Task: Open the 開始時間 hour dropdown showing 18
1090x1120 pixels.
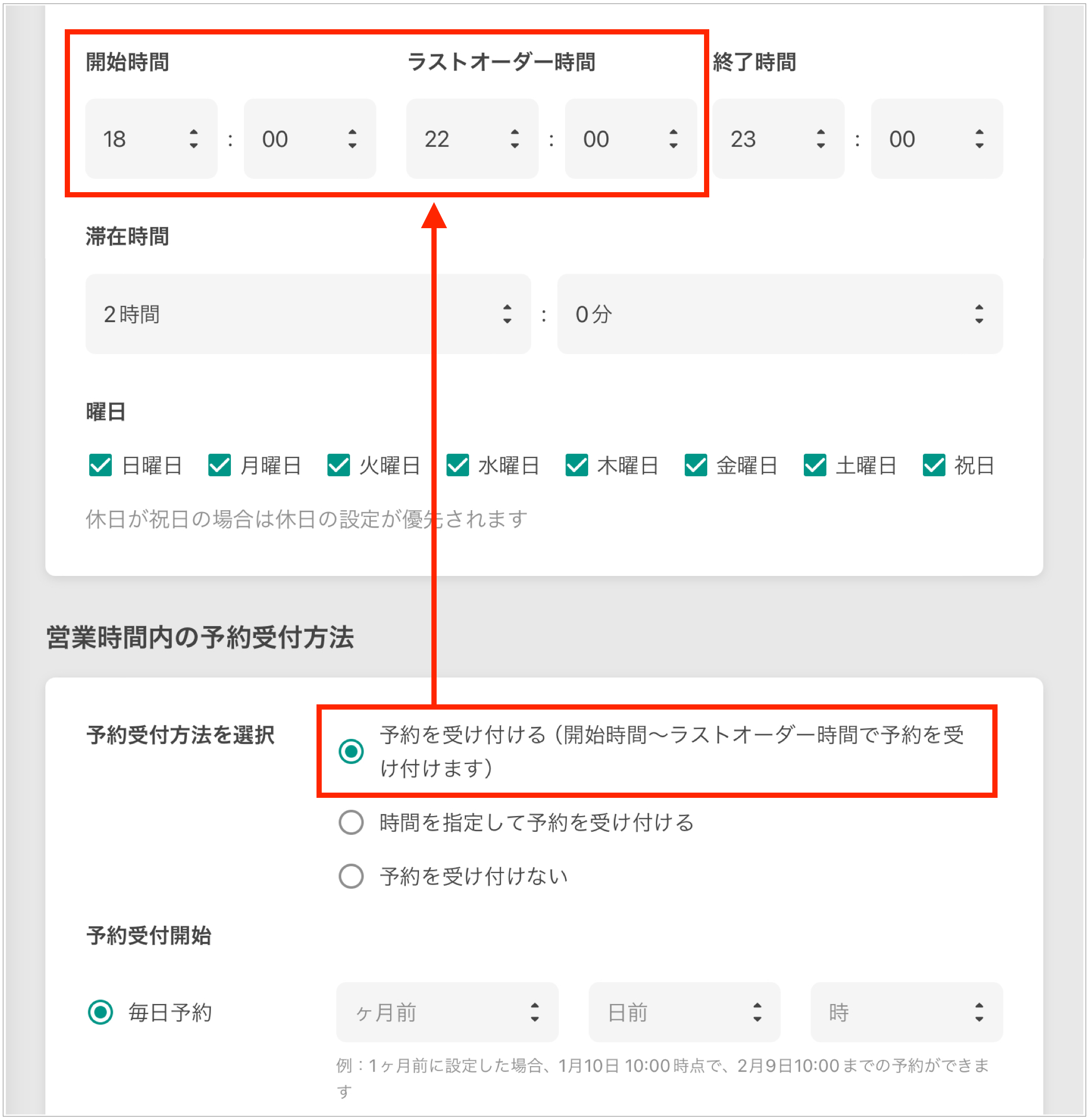Action: (x=151, y=139)
